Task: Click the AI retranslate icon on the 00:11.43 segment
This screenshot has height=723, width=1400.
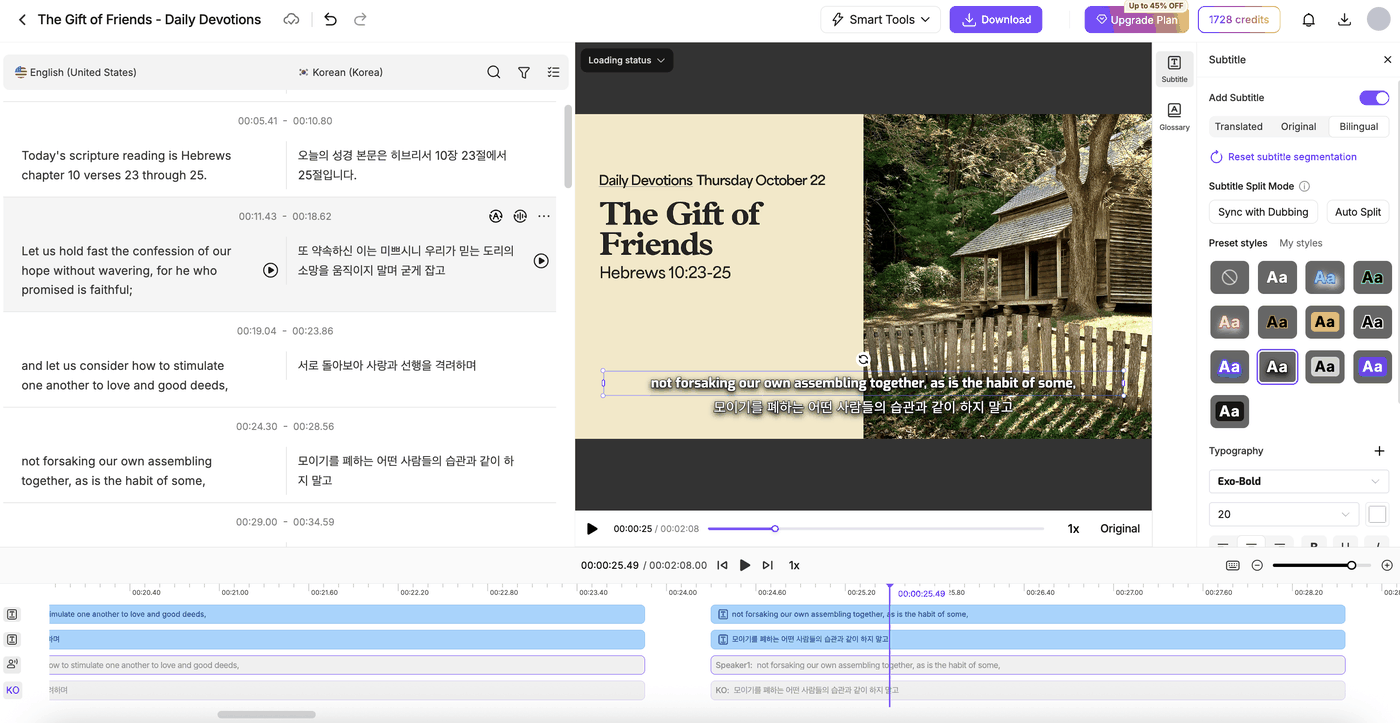Action: click(495, 216)
